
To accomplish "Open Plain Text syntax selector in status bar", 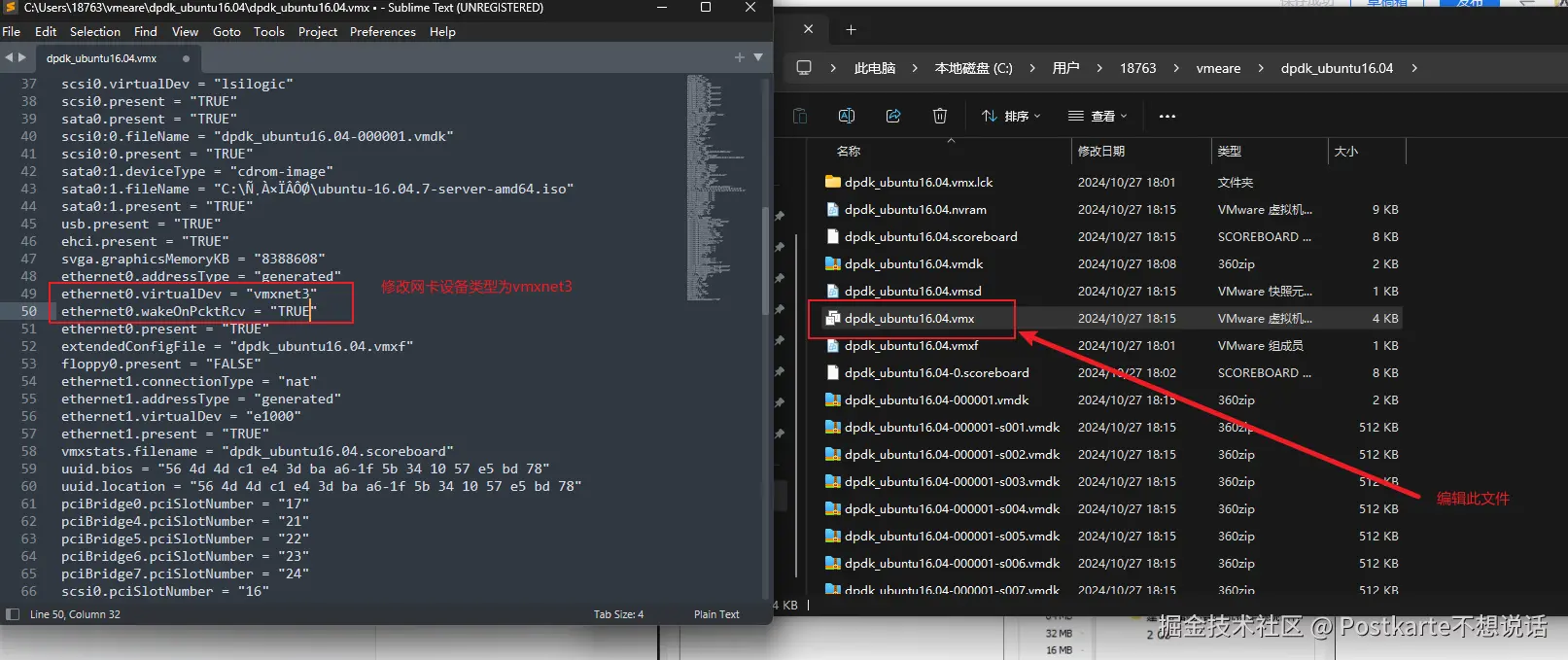I will pyautogui.click(x=716, y=614).
